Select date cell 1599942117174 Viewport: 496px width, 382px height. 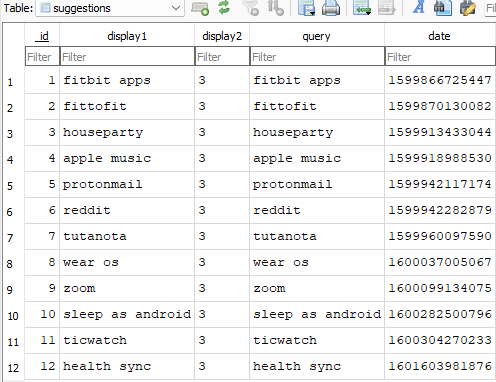[x=440, y=184]
